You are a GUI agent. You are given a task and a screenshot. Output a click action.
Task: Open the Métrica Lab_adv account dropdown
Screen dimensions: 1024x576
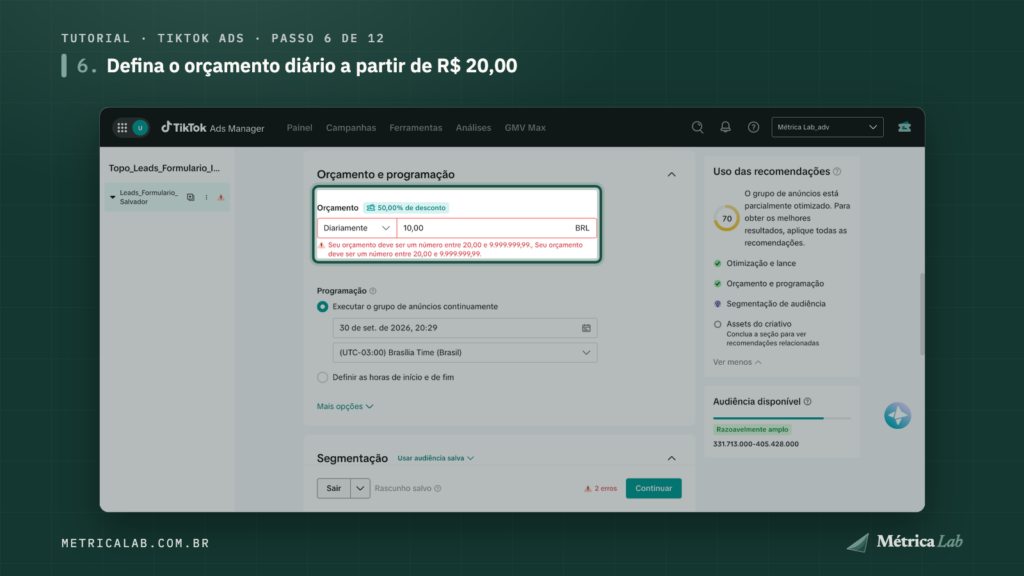coord(827,127)
